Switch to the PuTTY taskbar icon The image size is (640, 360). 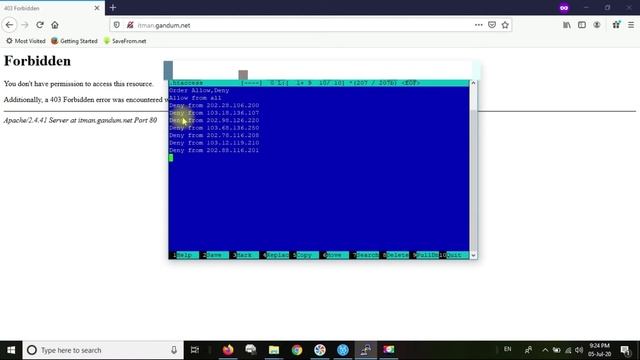[x=366, y=350]
